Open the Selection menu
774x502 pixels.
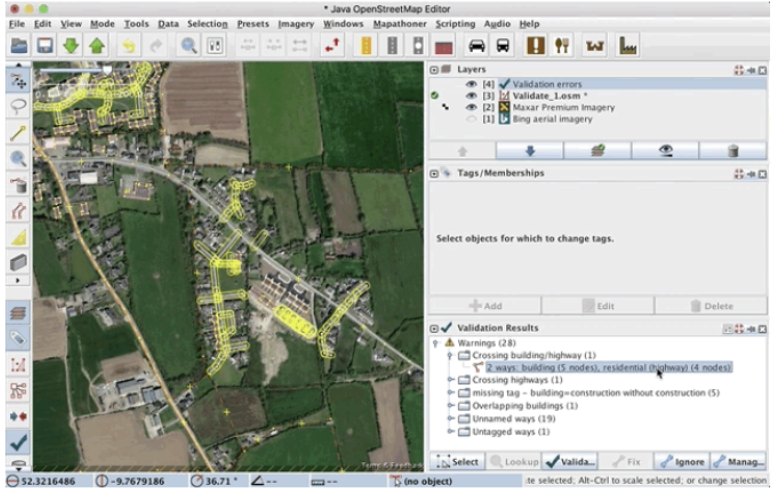pos(207,24)
